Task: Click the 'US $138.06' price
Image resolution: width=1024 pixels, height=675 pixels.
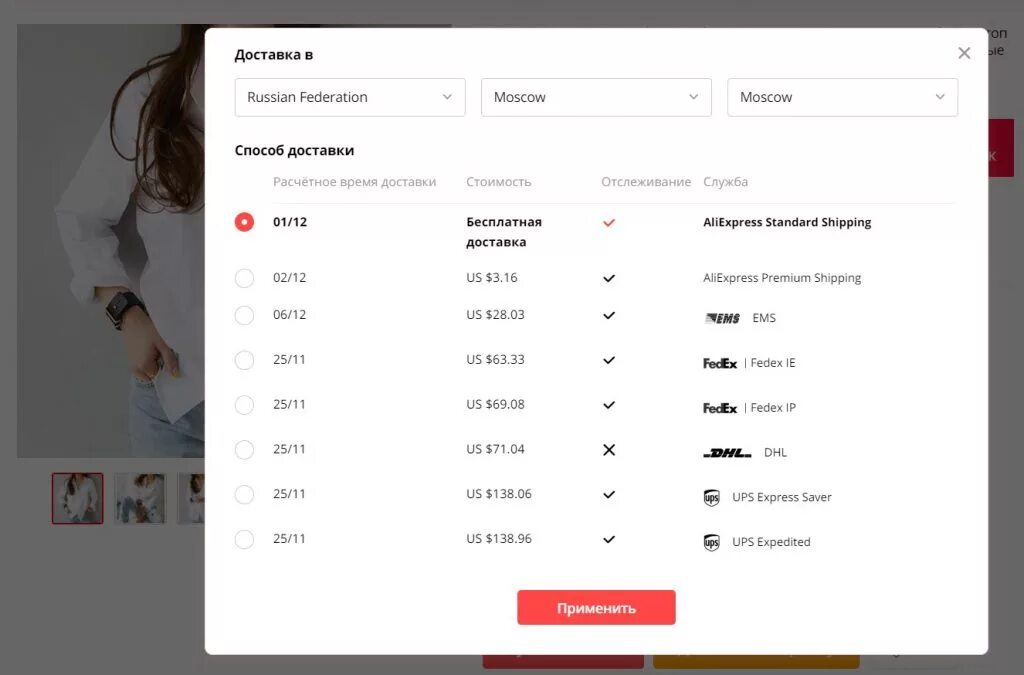Action: point(499,494)
